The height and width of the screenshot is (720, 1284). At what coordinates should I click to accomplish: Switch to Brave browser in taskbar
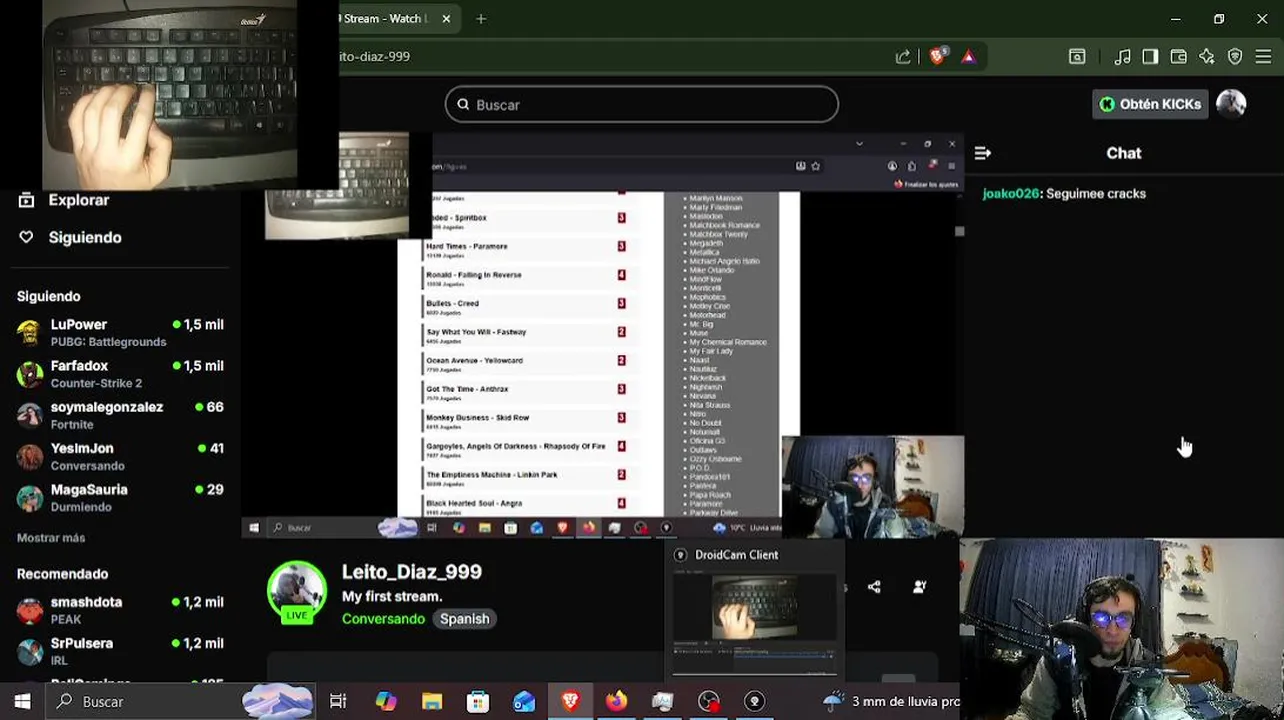tap(570, 702)
